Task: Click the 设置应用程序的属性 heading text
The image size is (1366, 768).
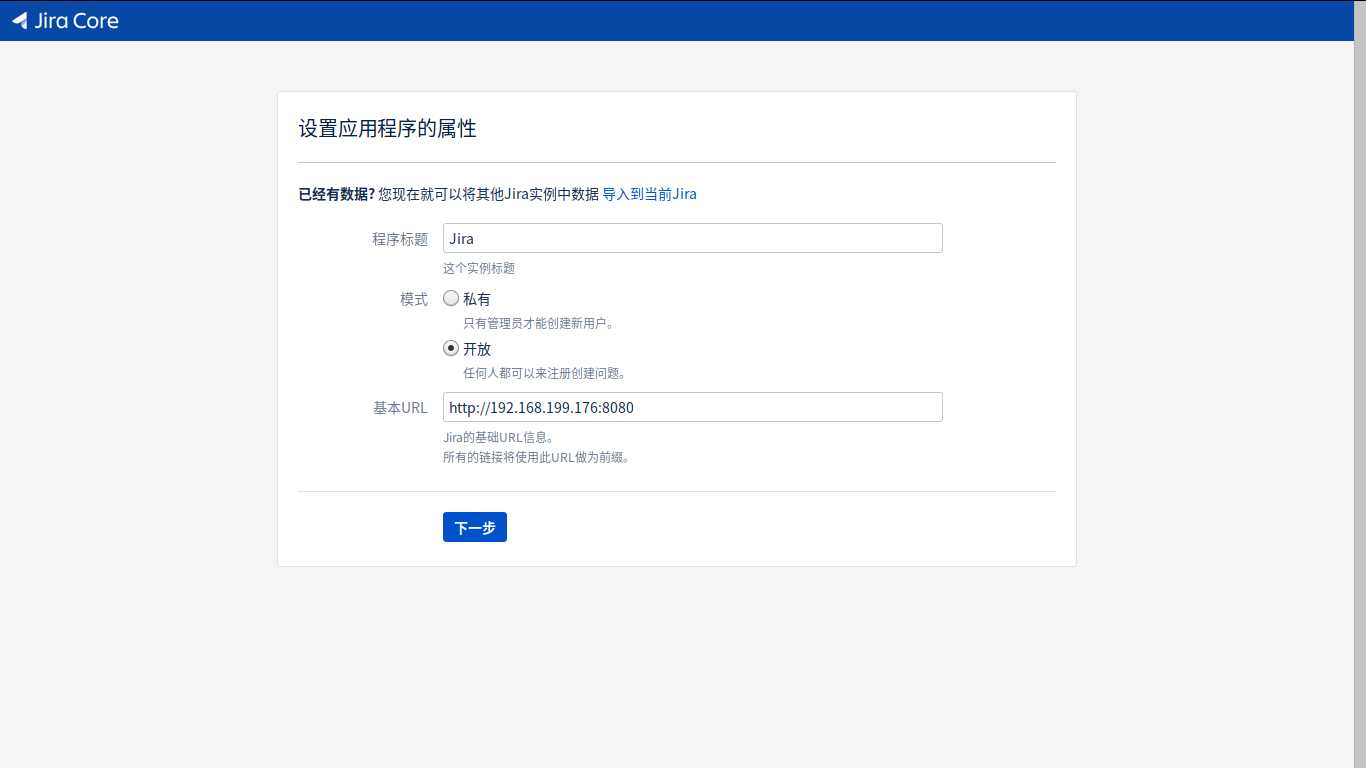Action: [x=387, y=129]
